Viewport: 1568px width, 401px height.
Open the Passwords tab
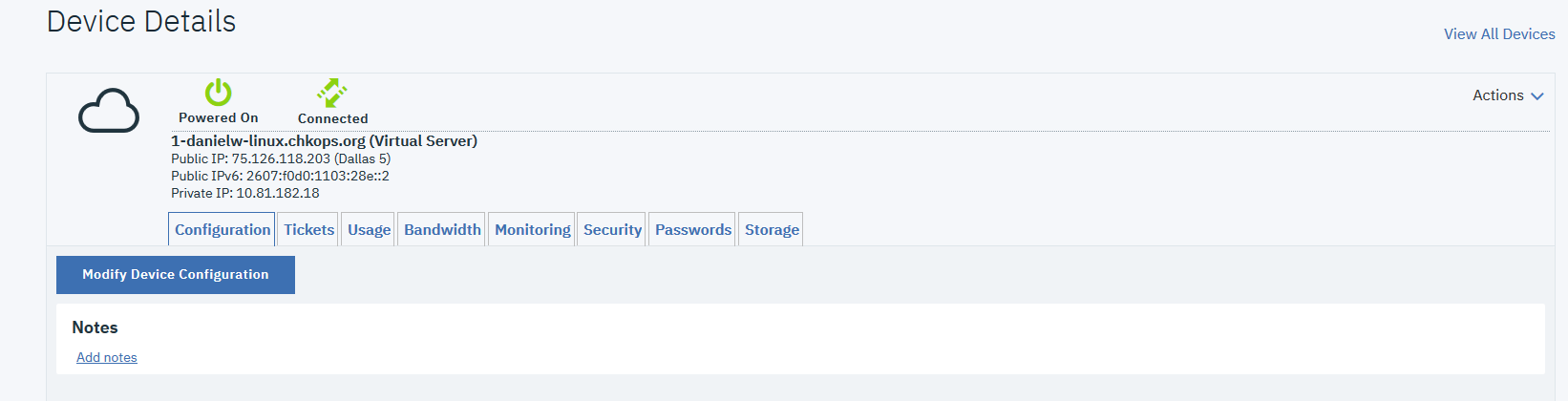(x=692, y=229)
